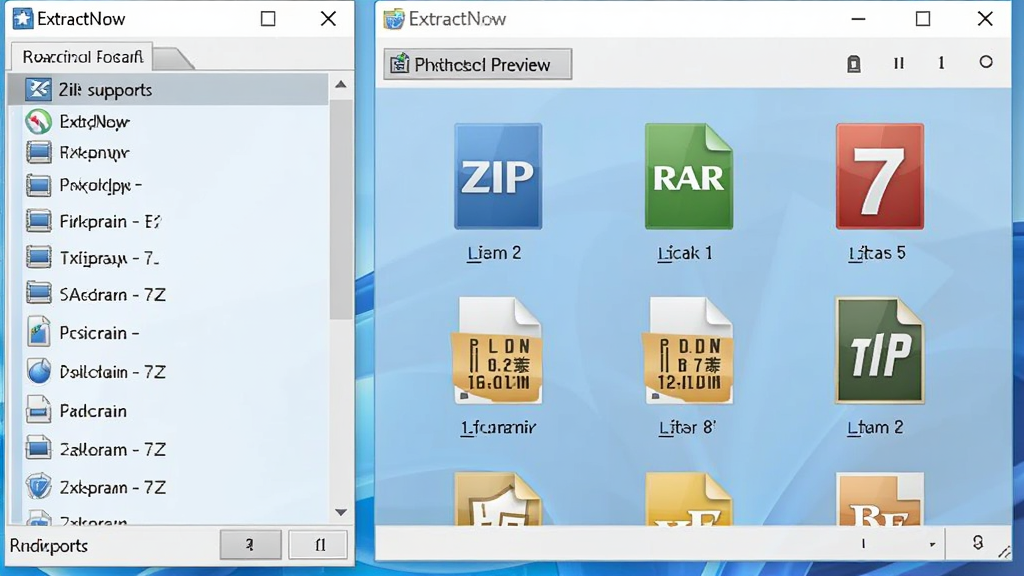Click the vertical scrollbar thumb in the left list

[341, 209]
